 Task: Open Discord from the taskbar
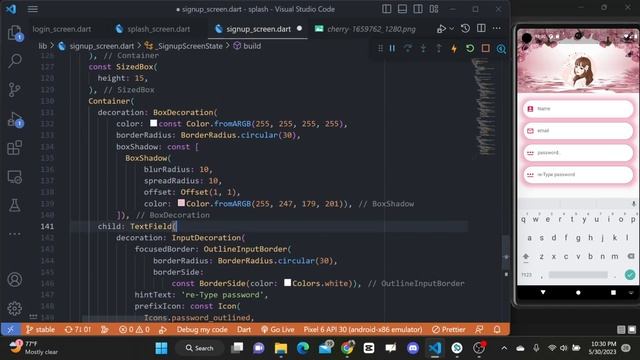tap(413, 348)
